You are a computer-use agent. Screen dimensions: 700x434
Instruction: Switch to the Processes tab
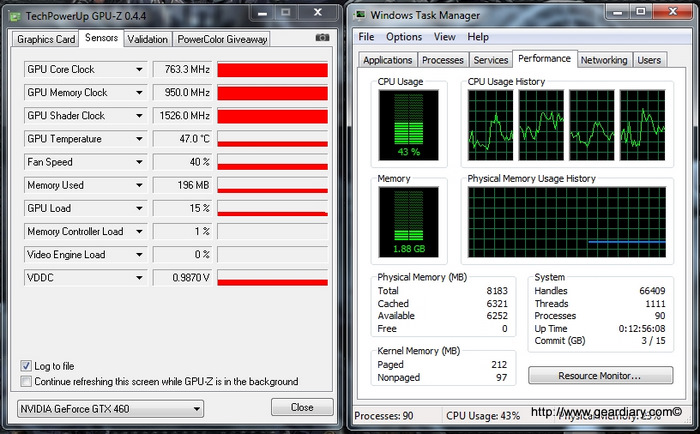coord(443,60)
